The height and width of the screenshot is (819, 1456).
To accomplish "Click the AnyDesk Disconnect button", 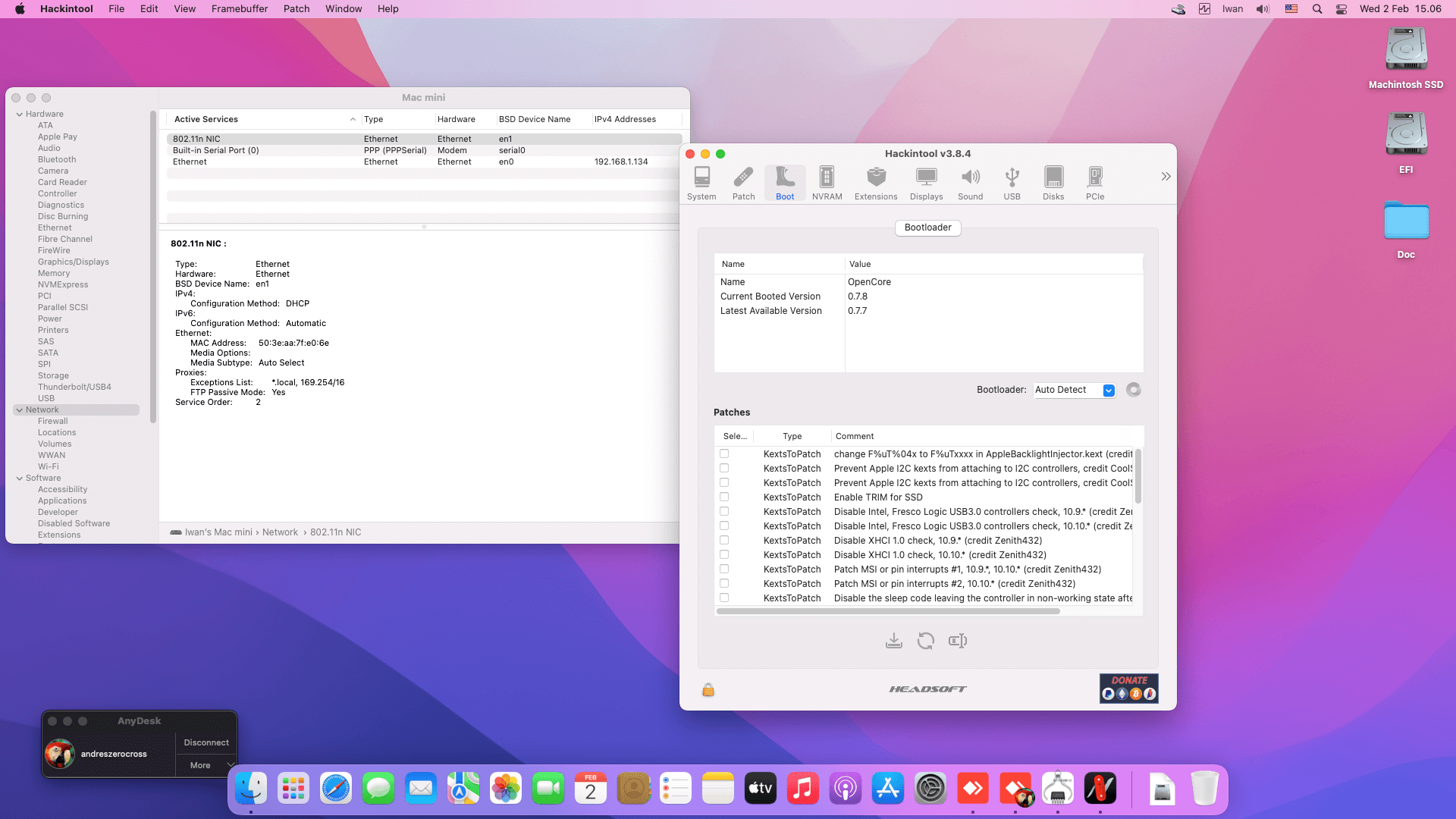I will pyautogui.click(x=206, y=742).
